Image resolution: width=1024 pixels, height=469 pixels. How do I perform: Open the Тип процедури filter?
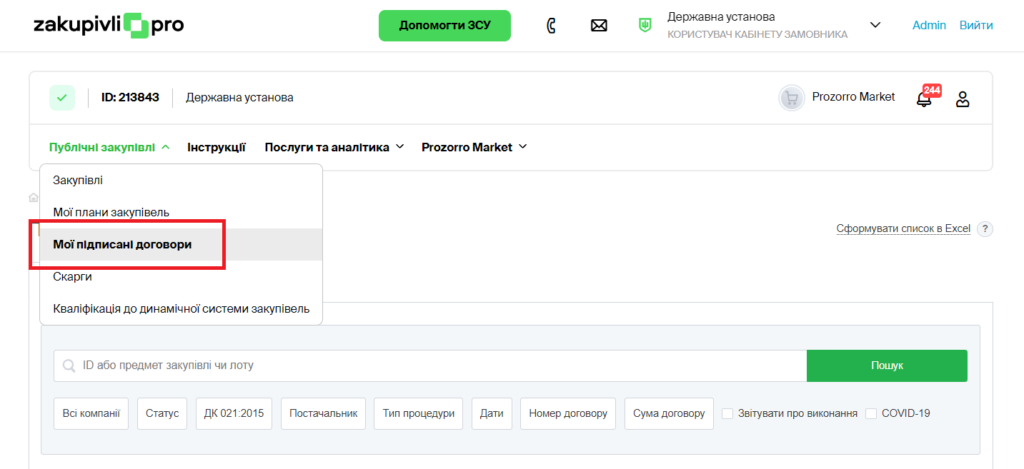[x=418, y=413]
